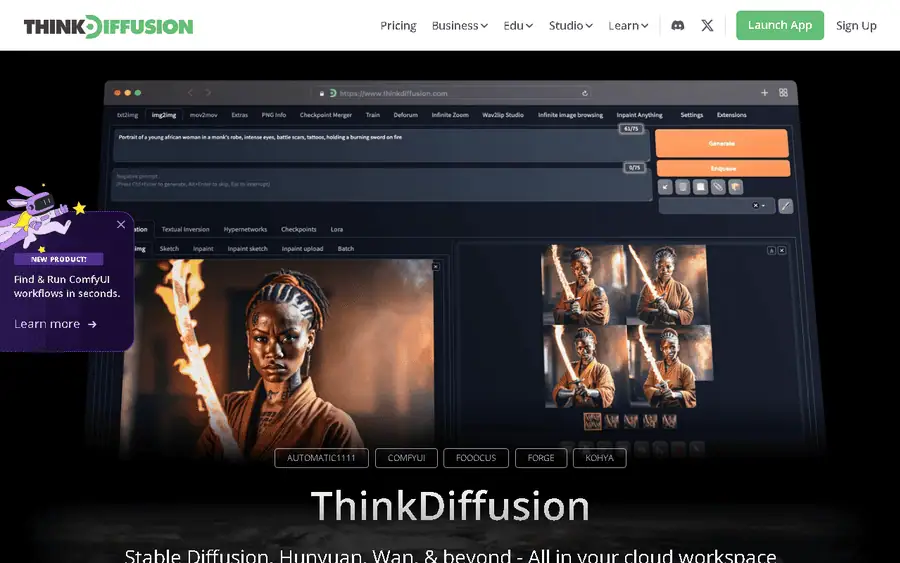
Task: Open the Discord icon link
Action: [677, 25]
